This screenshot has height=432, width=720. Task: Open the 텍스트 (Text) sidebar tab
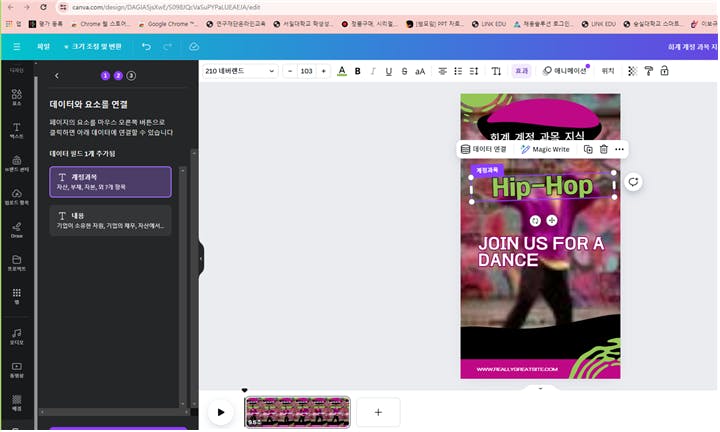point(17,130)
